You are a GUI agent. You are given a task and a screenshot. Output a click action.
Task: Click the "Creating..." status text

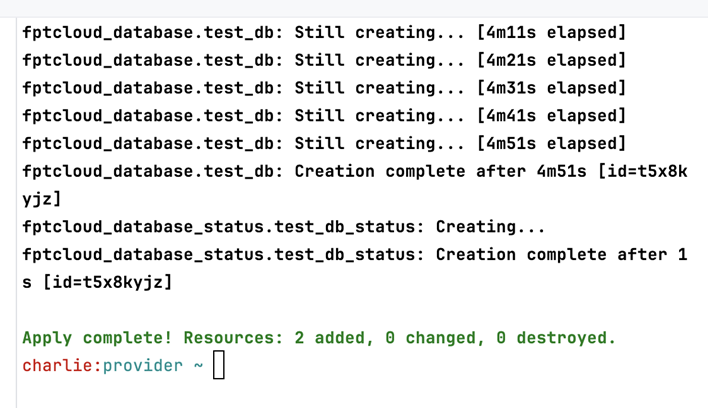pos(490,227)
